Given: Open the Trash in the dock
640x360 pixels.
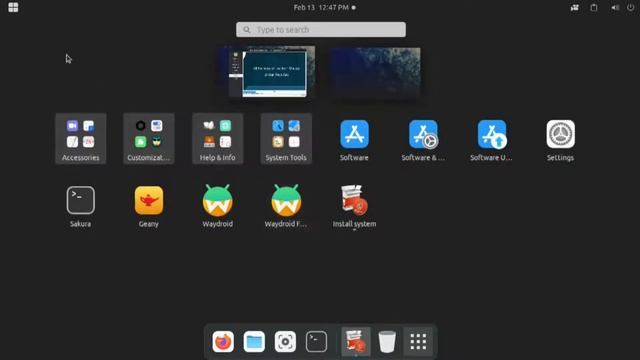Looking at the screenshot, I should pos(387,341).
